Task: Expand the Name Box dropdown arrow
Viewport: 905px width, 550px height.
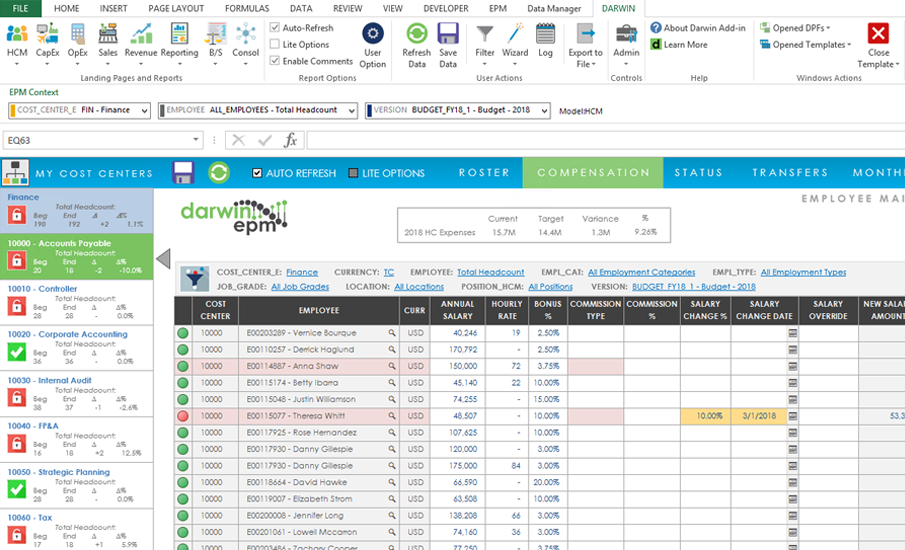Action: coord(196,140)
